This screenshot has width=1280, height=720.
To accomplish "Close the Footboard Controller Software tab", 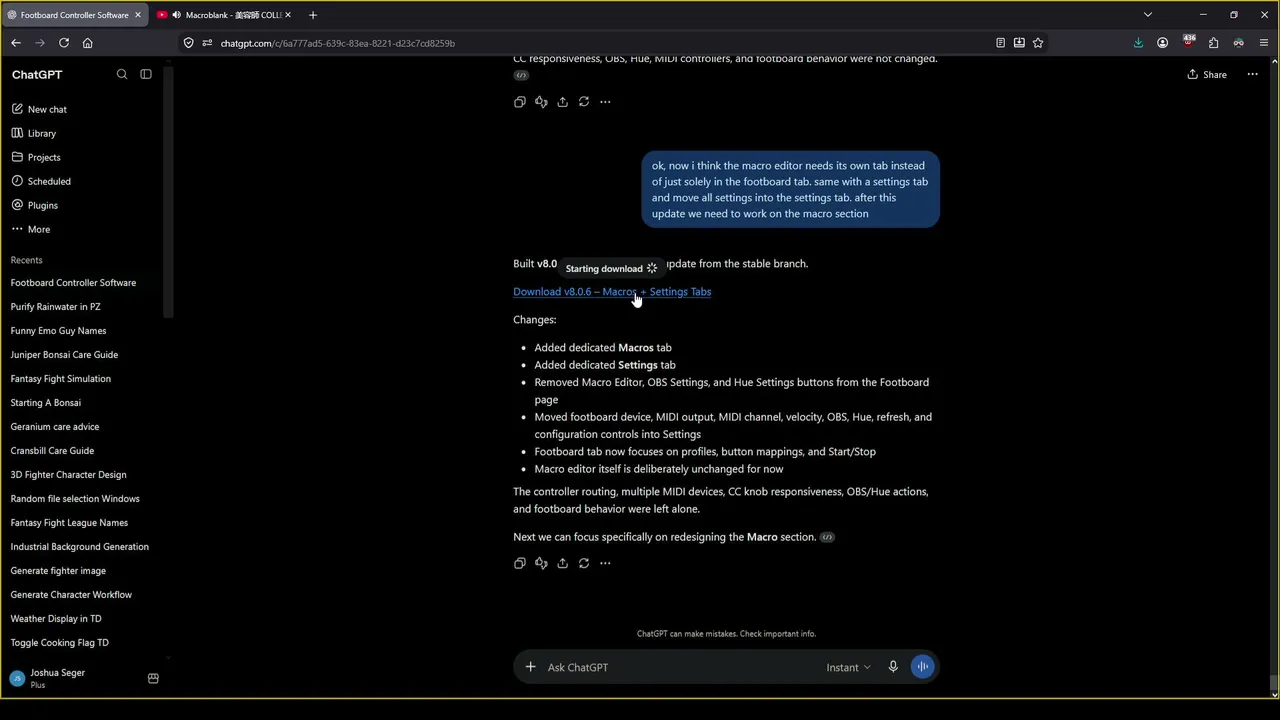I will (x=138, y=15).
